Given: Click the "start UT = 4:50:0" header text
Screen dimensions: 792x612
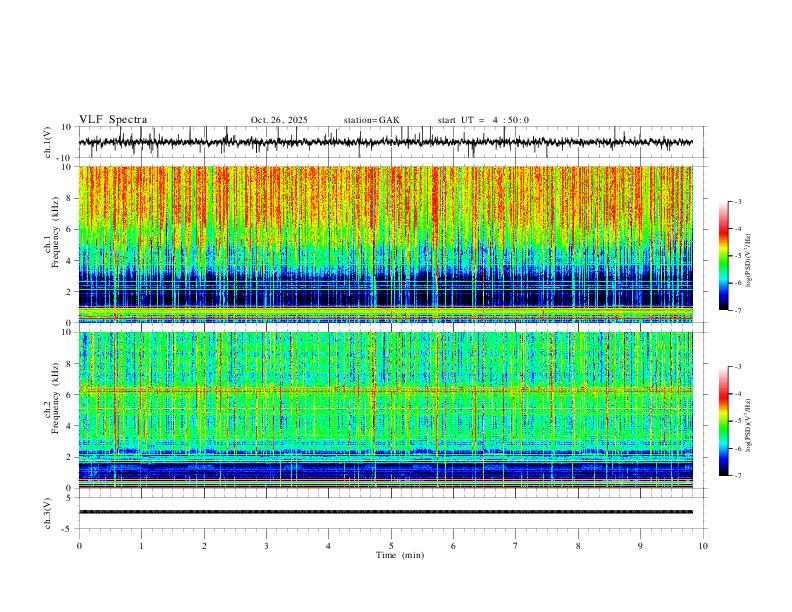Looking at the screenshot, I should pyautogui.click(x=483, y=120).
